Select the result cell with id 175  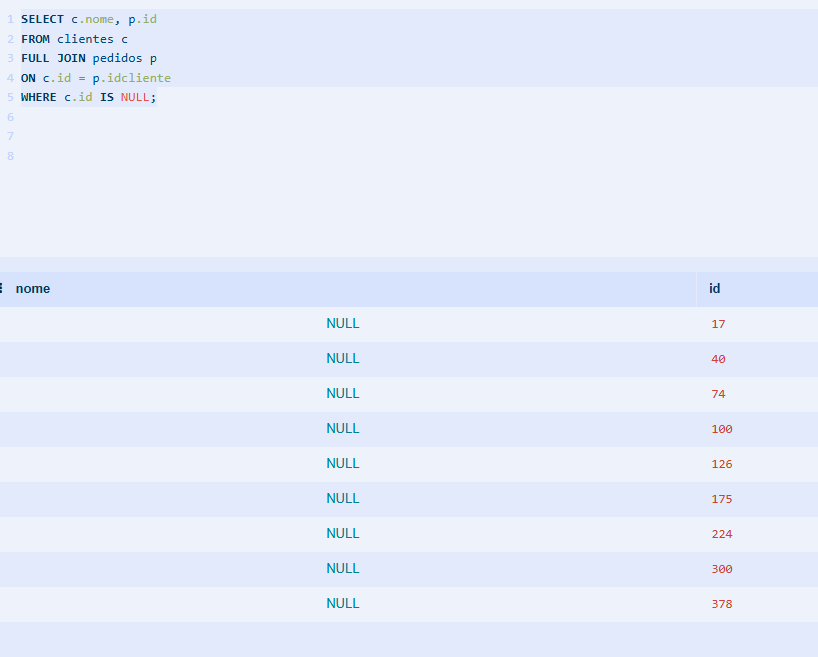pos(757,499)
